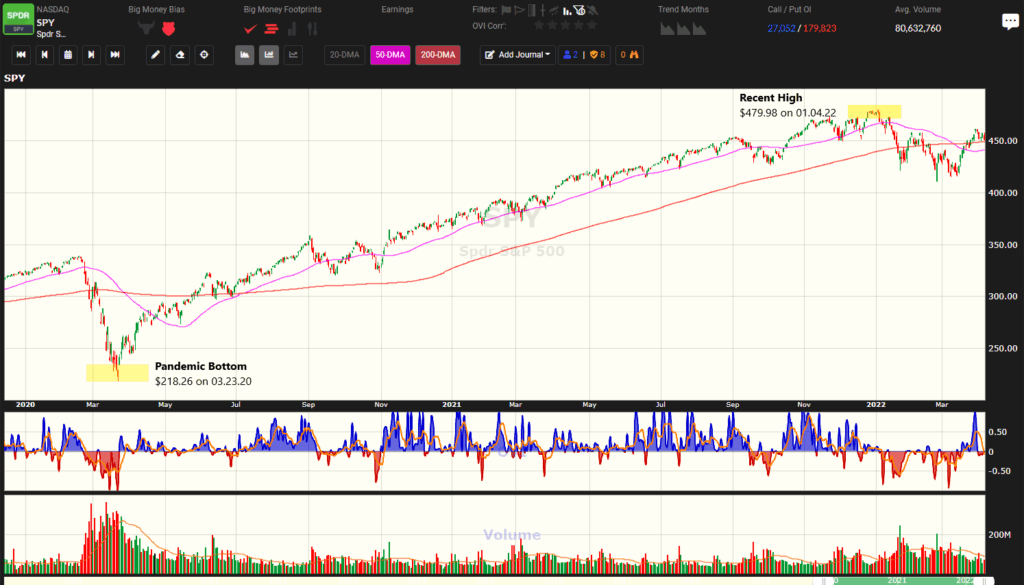Switch chart to bar chart view

pos(245,55)
